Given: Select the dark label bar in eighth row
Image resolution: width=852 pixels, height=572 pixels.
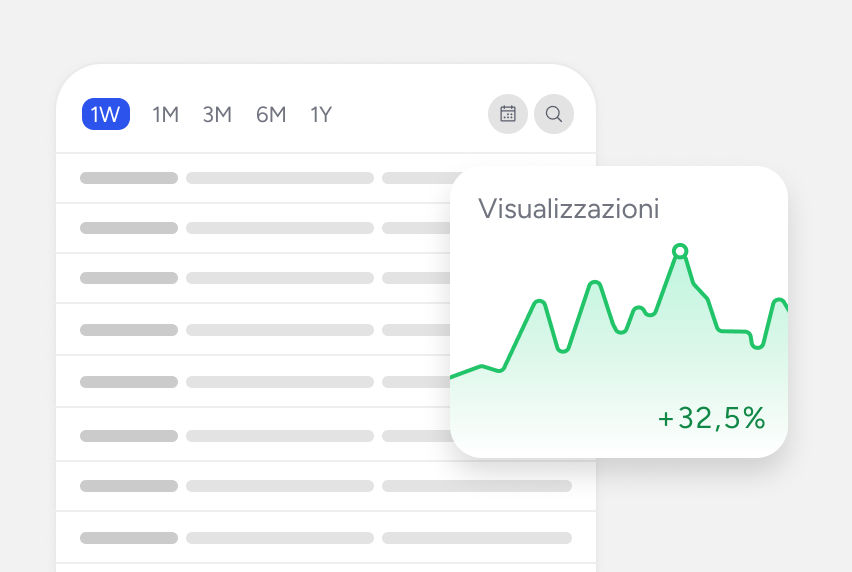Looking at the screenshot, I should click(129, 538).
